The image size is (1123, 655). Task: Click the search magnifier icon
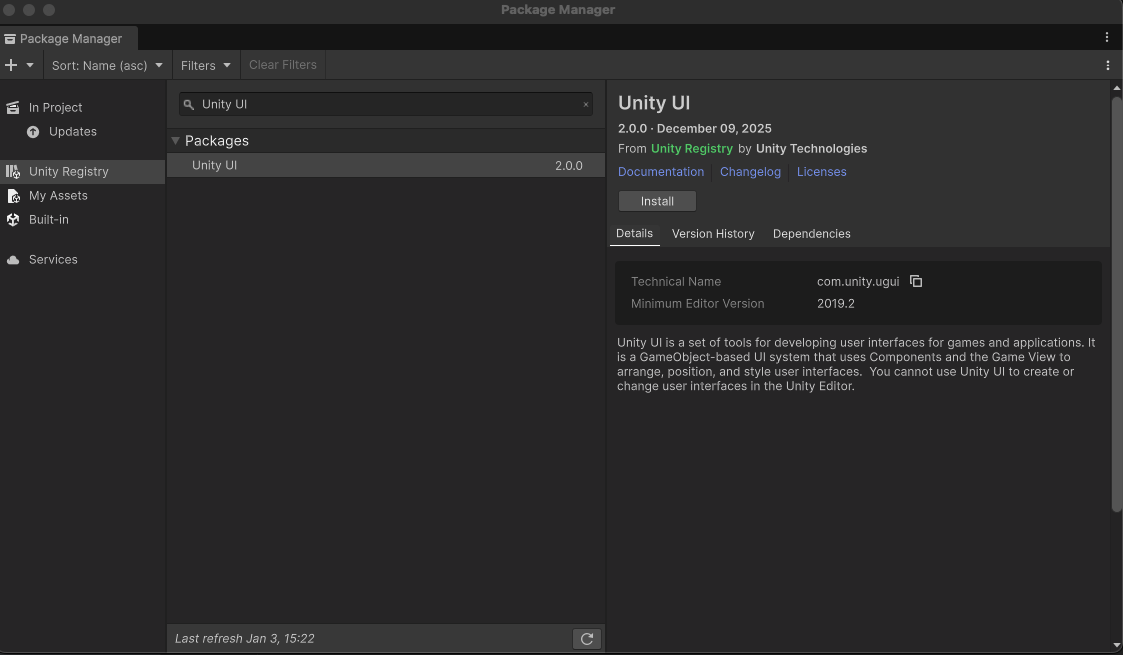point(188,105)
